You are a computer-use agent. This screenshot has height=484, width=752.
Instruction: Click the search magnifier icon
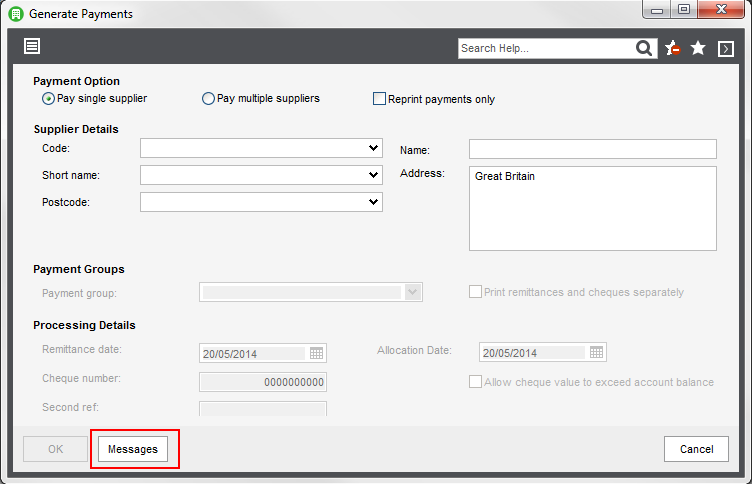click(x=644, y=48)
